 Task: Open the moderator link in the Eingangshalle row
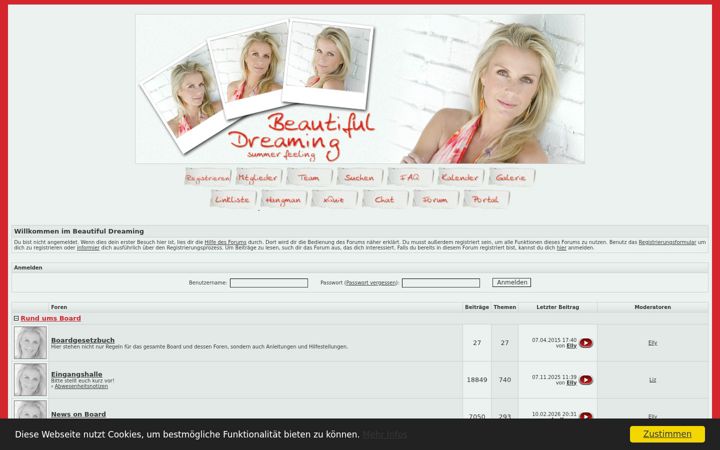tap(652, 380)
